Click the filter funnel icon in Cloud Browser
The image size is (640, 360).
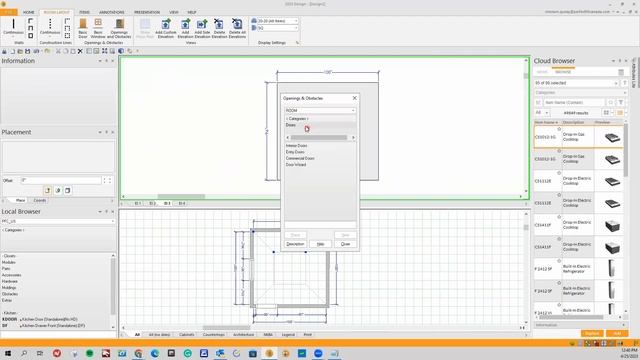[x=621, y=102]
